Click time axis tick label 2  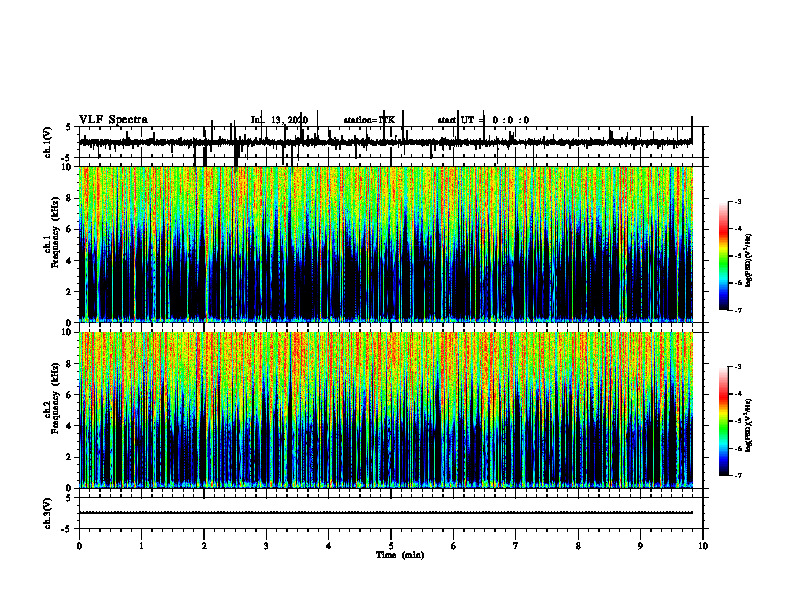pos(204,546)
